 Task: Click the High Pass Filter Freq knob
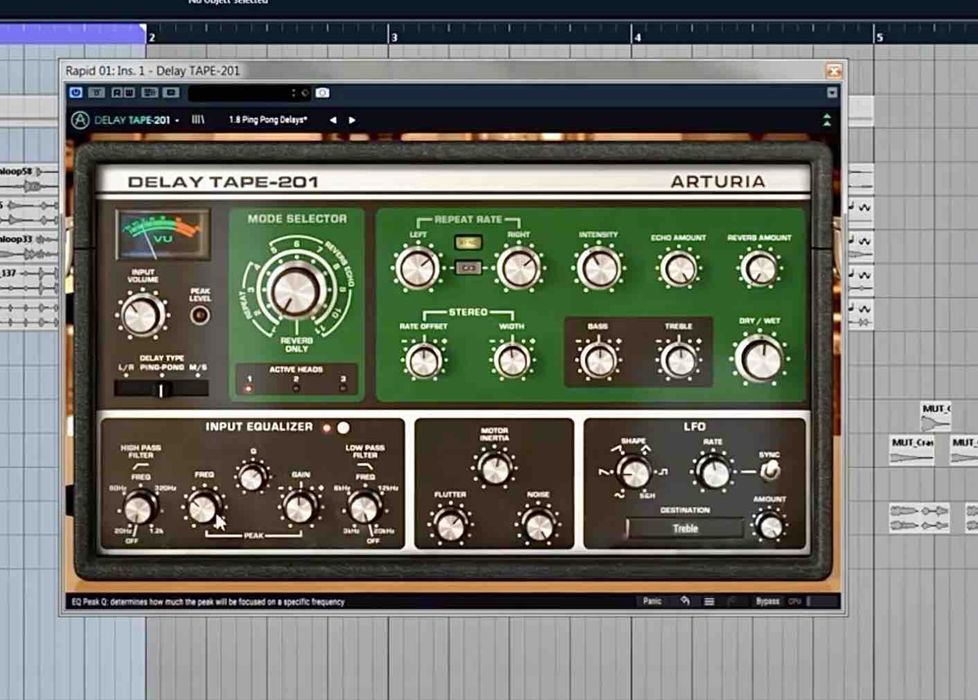139,507
